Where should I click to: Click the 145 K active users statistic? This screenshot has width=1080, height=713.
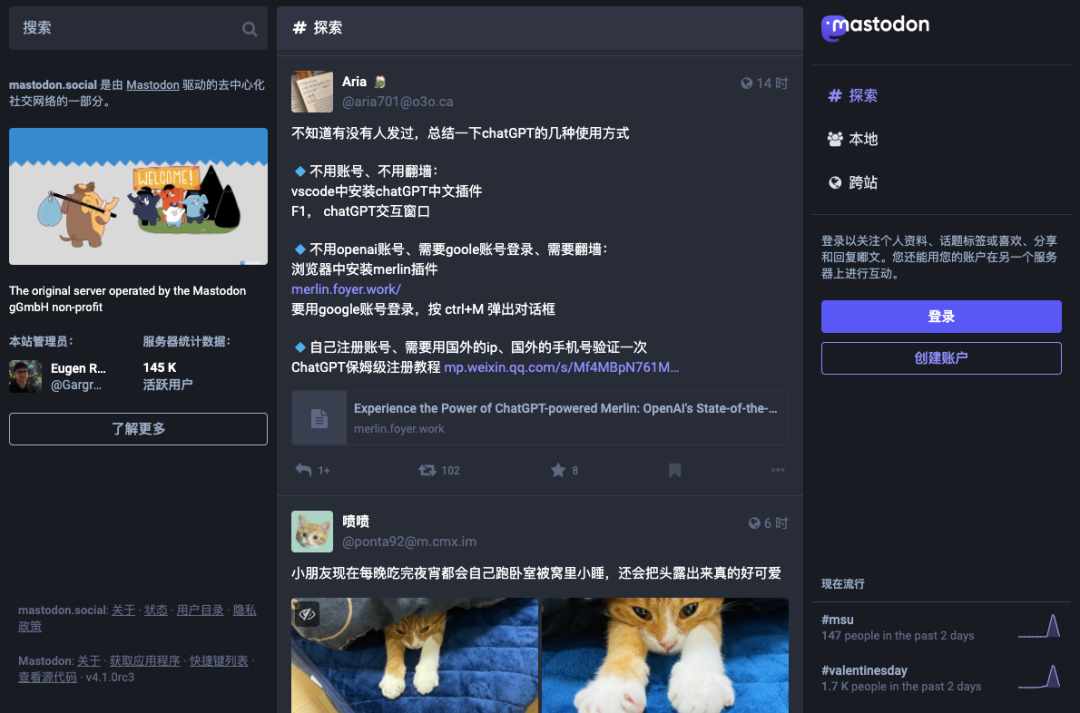(167, 375)
